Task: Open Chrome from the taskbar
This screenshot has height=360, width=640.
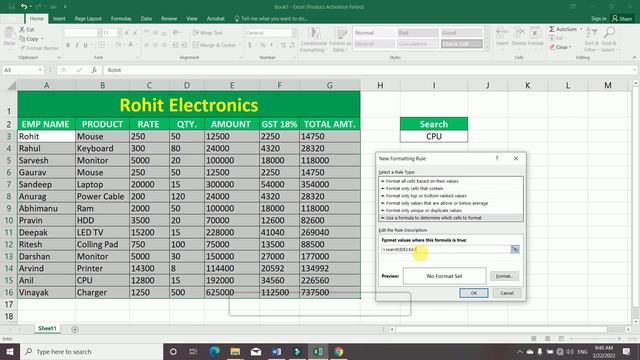Action: coord(338,351)
